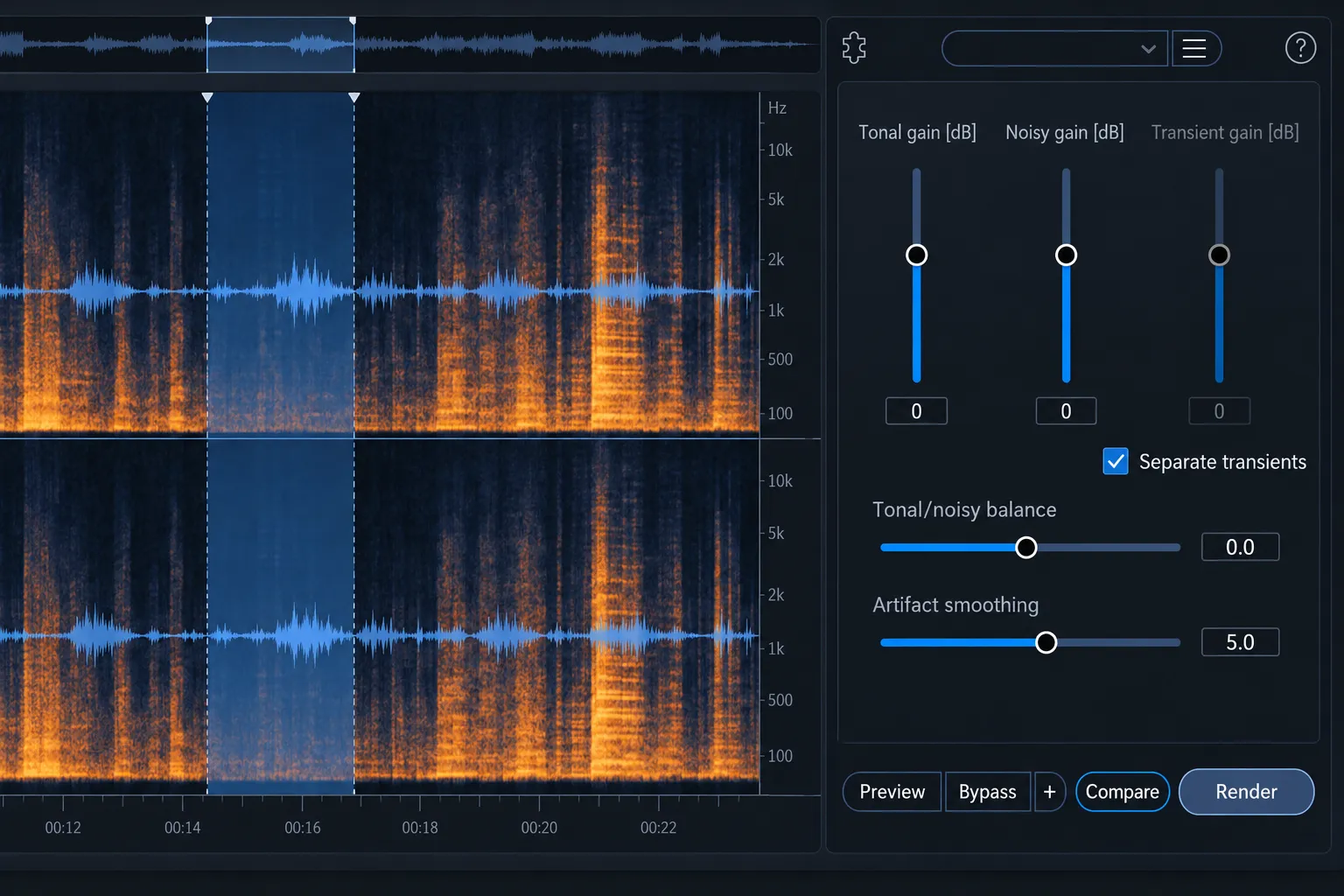Click the Compare button
The height and width of the screenshot is (896, 1344).
click(1123, 792)
